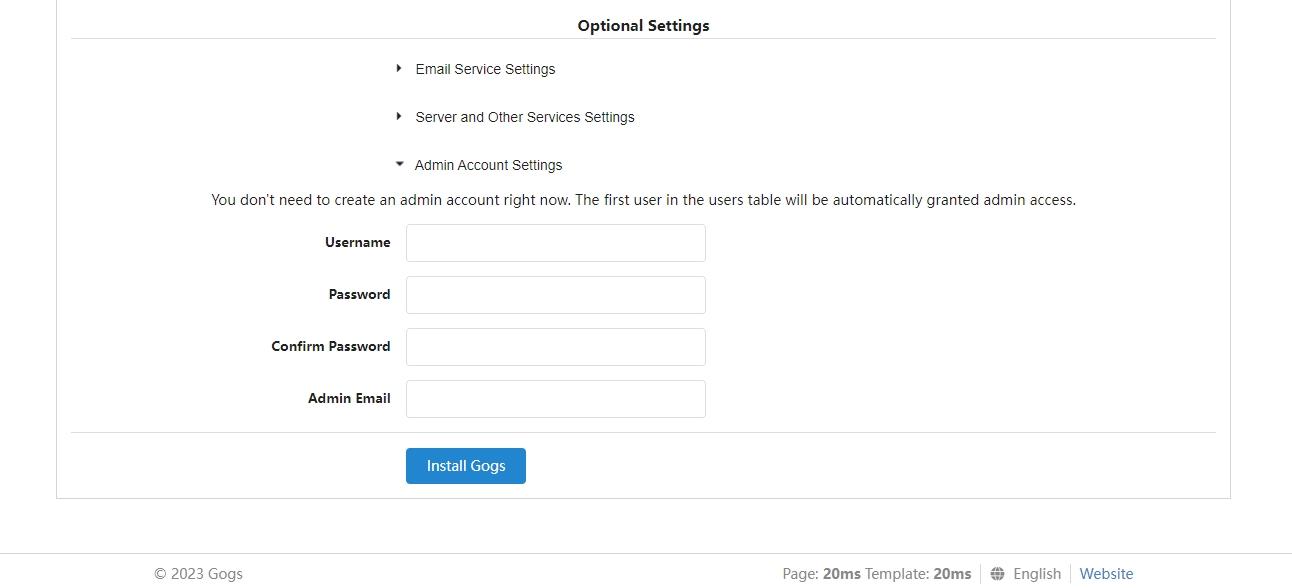Open Server and Other Services Settings title
The image size is (1292, 588).
524,117
